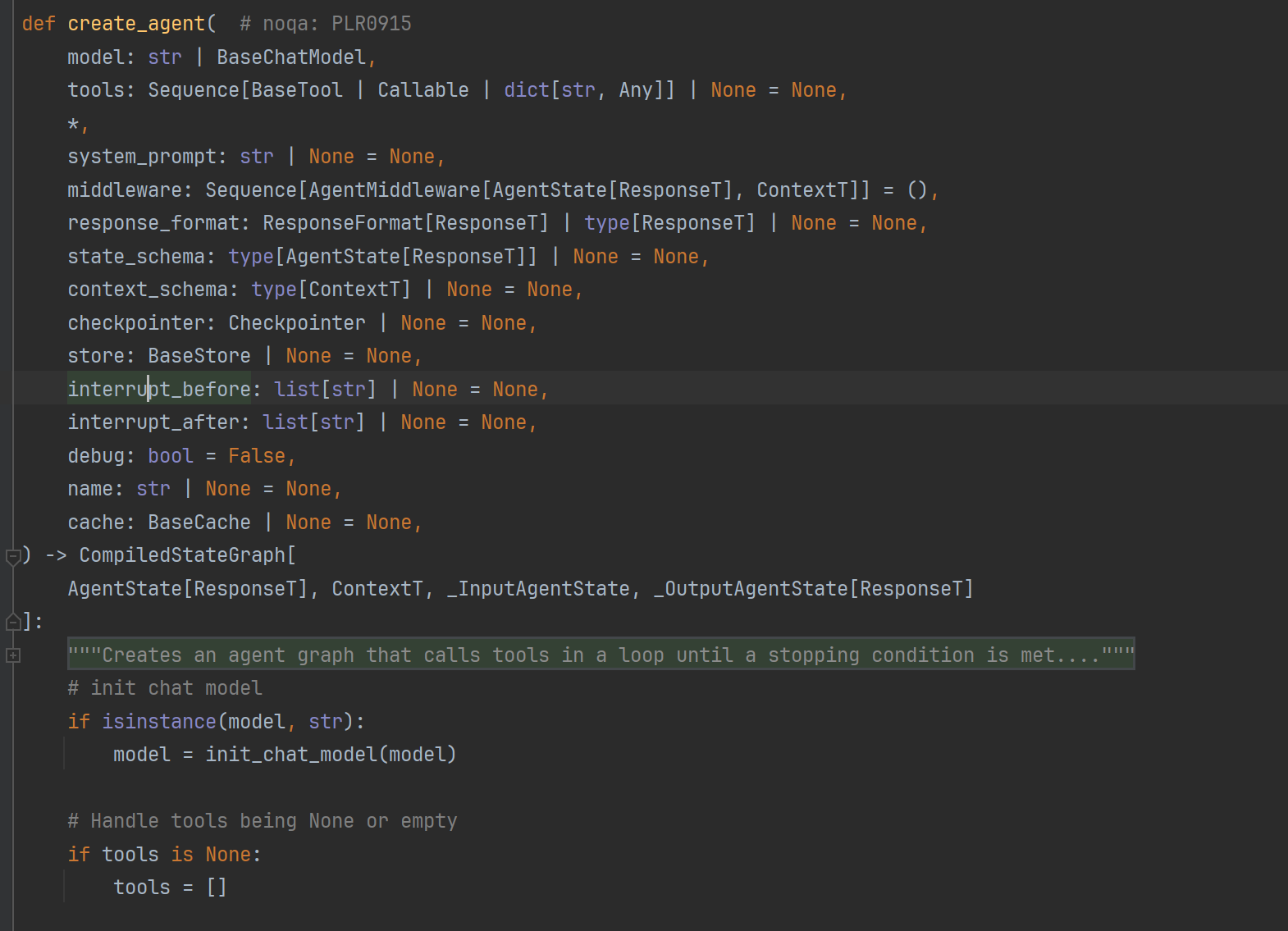Click the debug parameter name

click(96, 456)
